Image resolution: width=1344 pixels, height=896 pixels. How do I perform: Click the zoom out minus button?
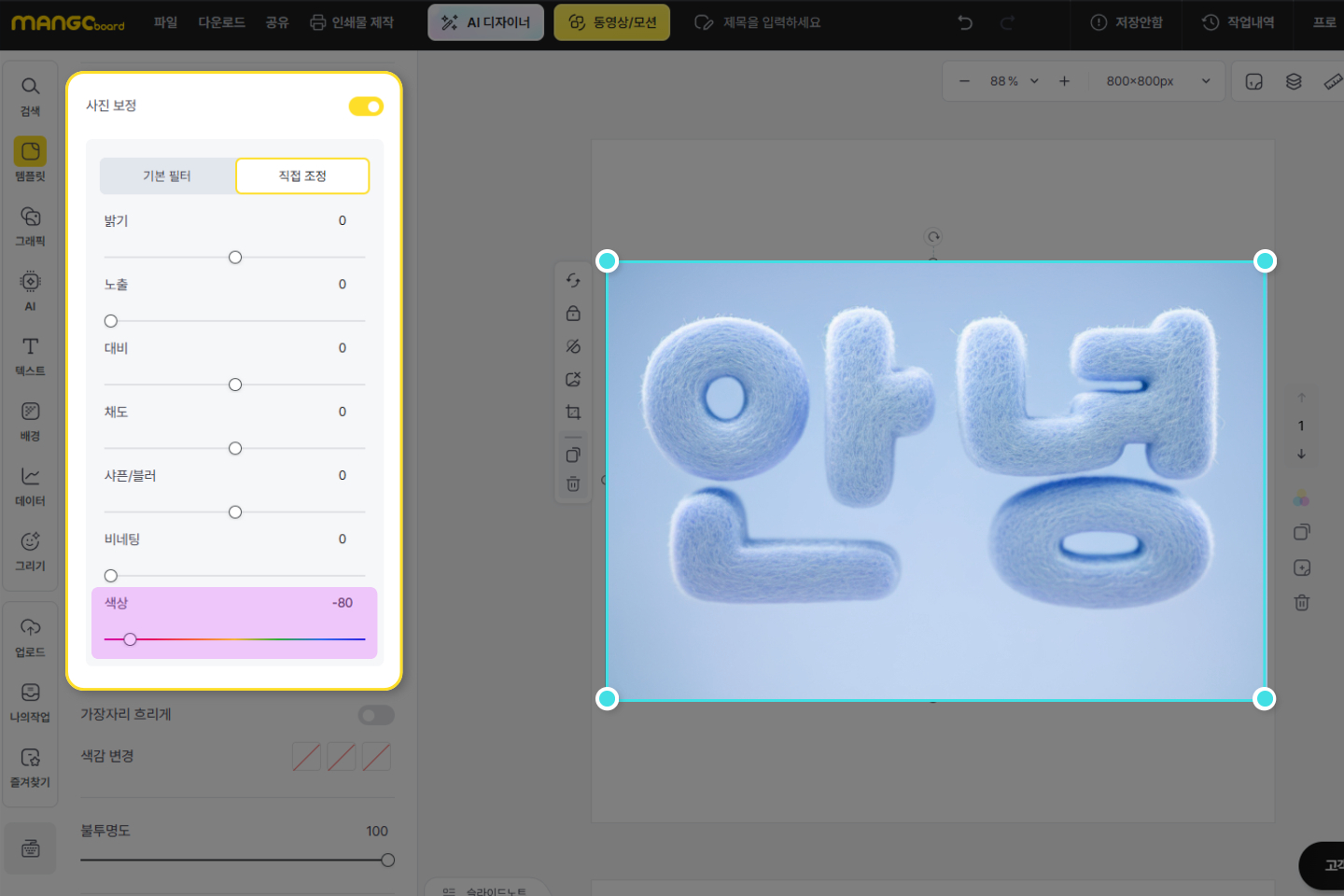[964, 81]
